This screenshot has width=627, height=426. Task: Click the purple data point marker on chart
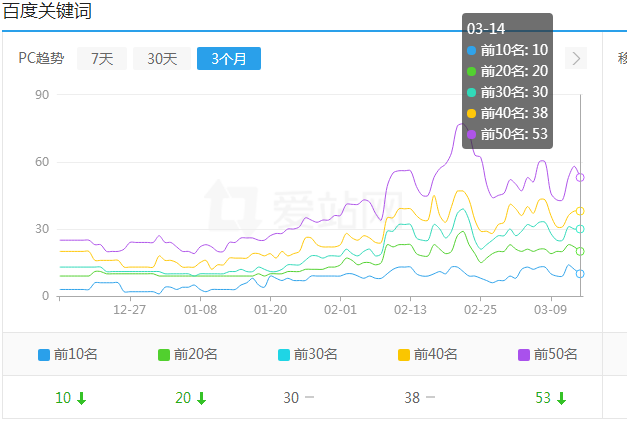(580, 177)
